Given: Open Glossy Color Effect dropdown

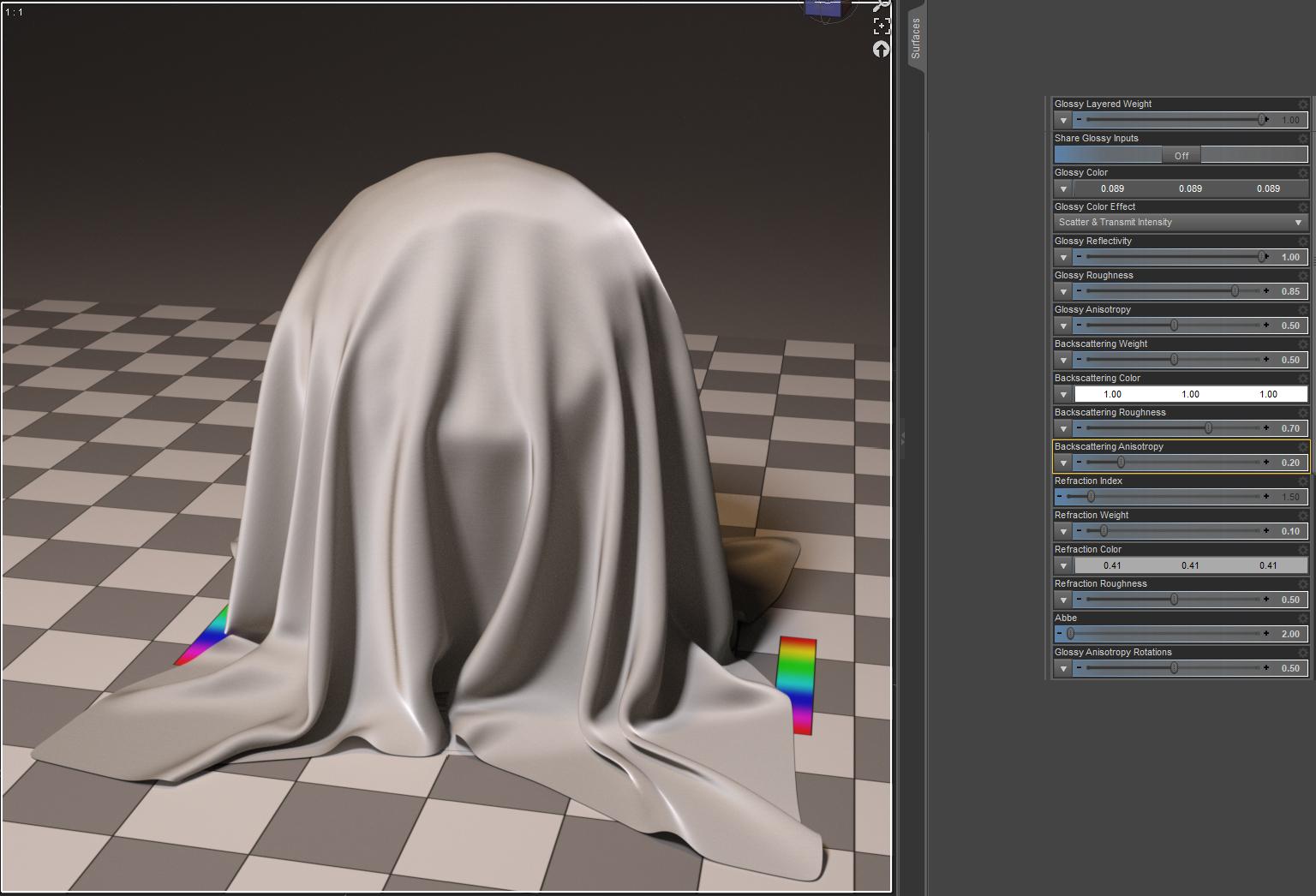Looking at the screenshot, I should 1181,223.
